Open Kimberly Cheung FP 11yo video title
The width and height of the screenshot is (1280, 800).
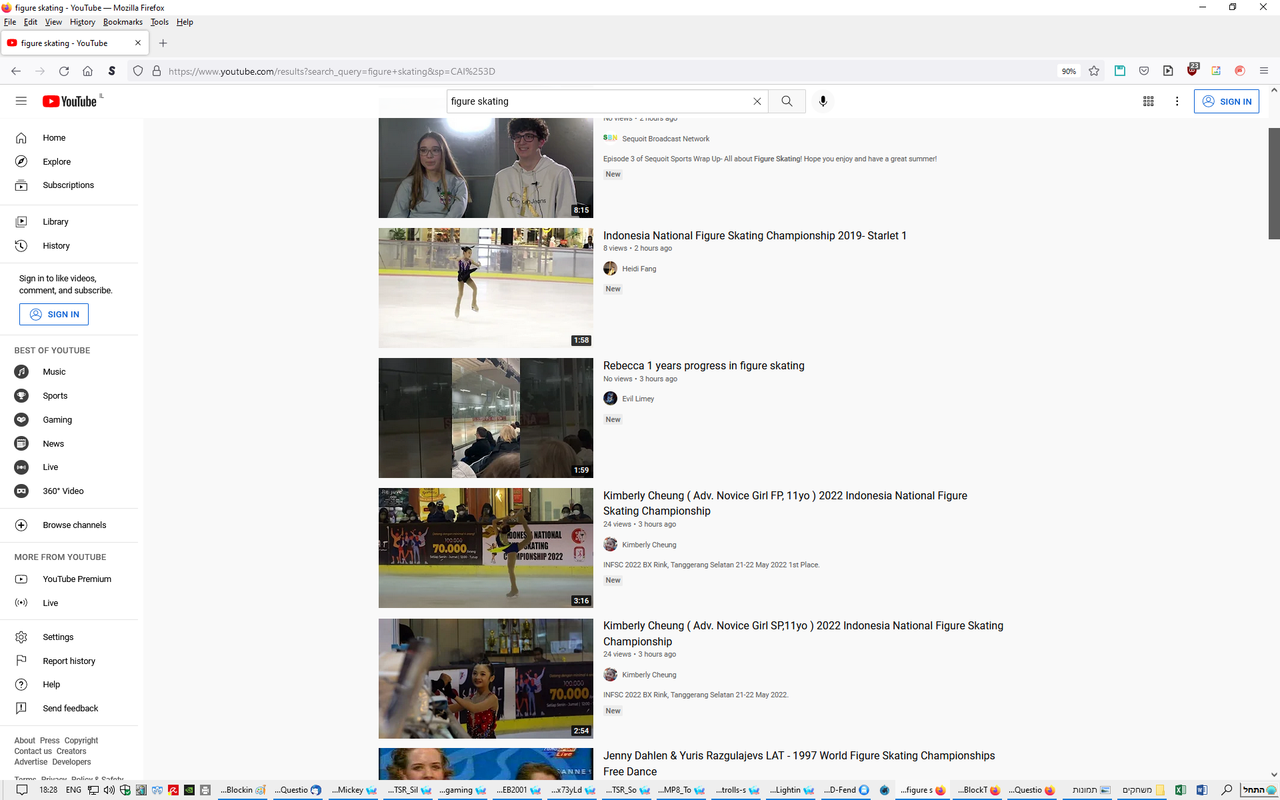click(x=785, y=503)
